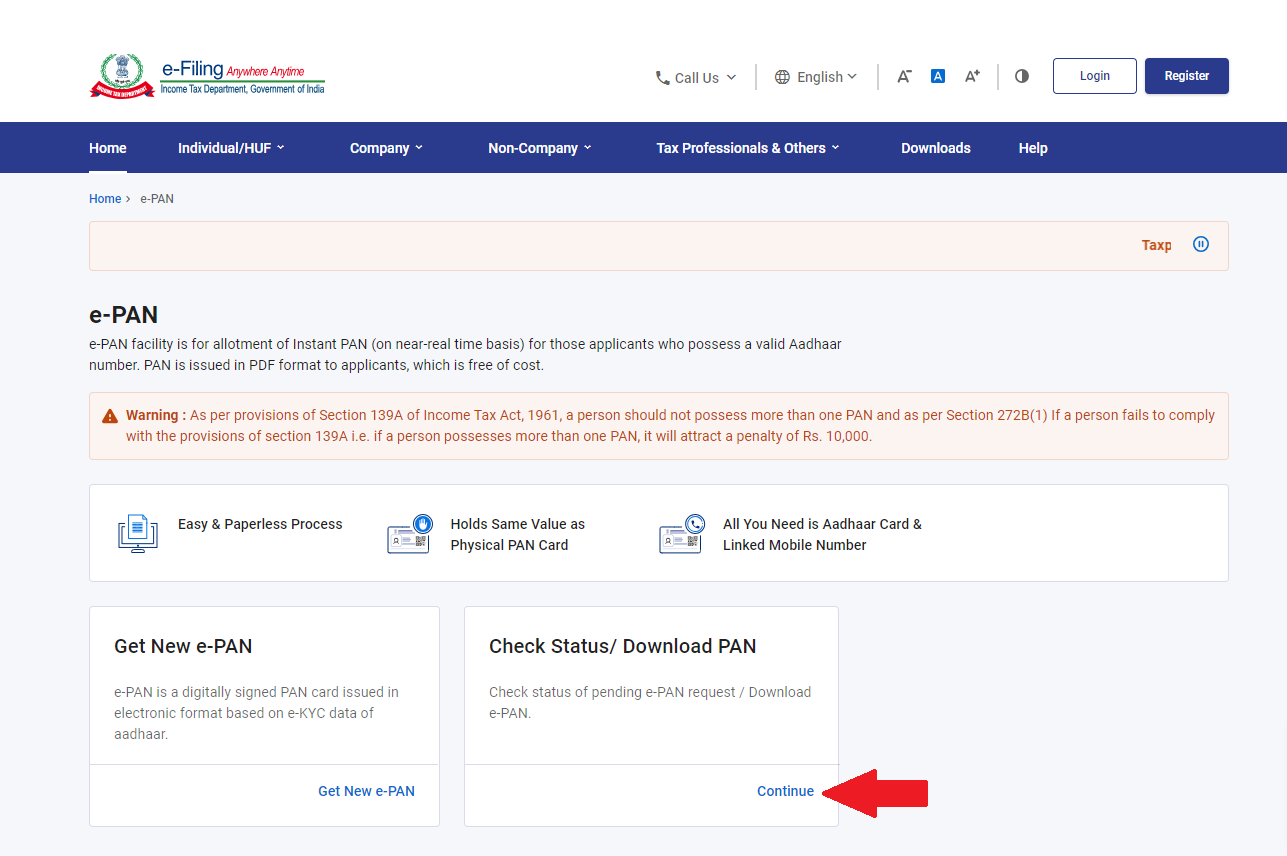This screenshot has height=856, width=1287.
Task: Click the Get New e-PAN link
Action: 365,790
